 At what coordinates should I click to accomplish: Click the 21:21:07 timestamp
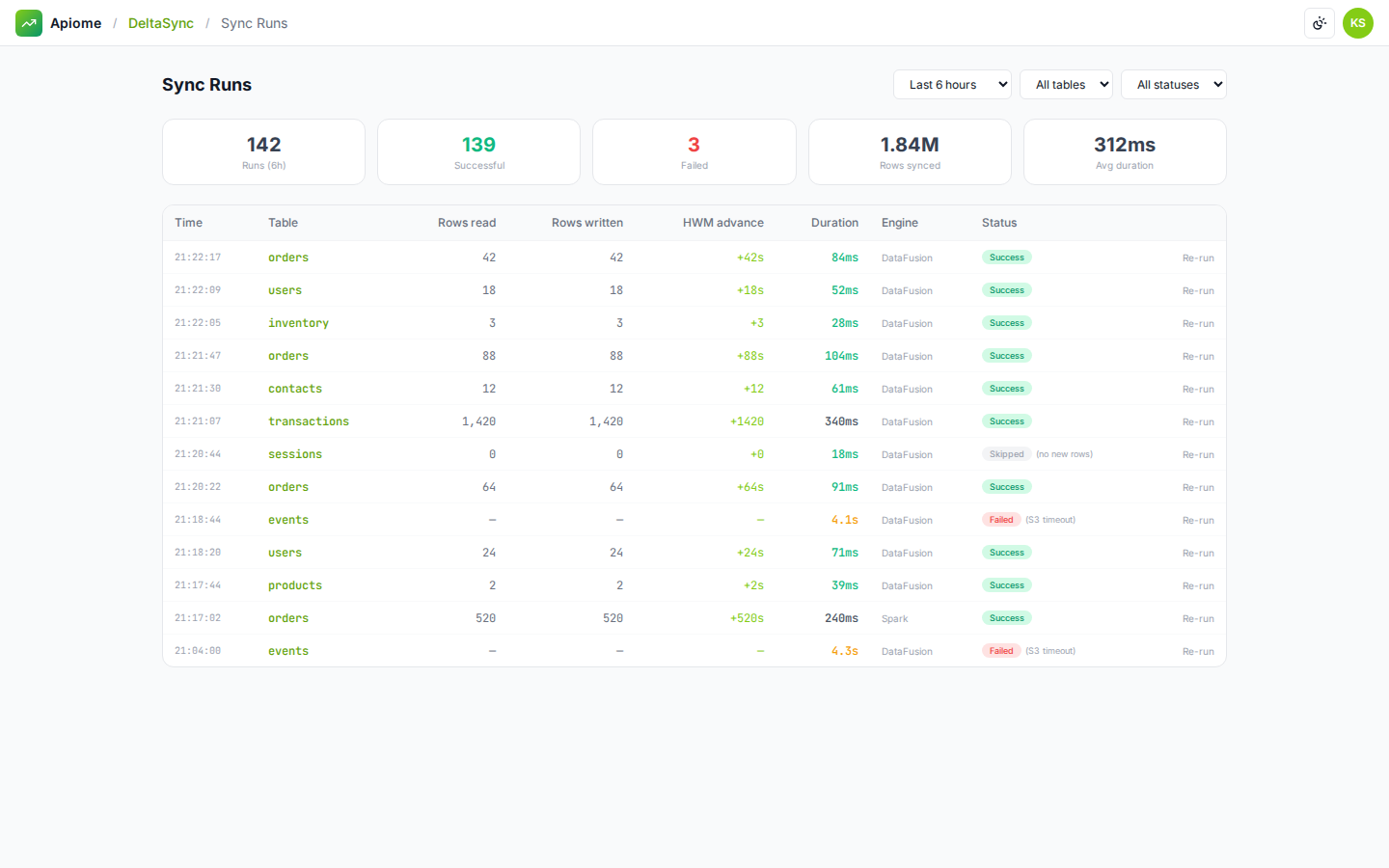click(198, 421)
